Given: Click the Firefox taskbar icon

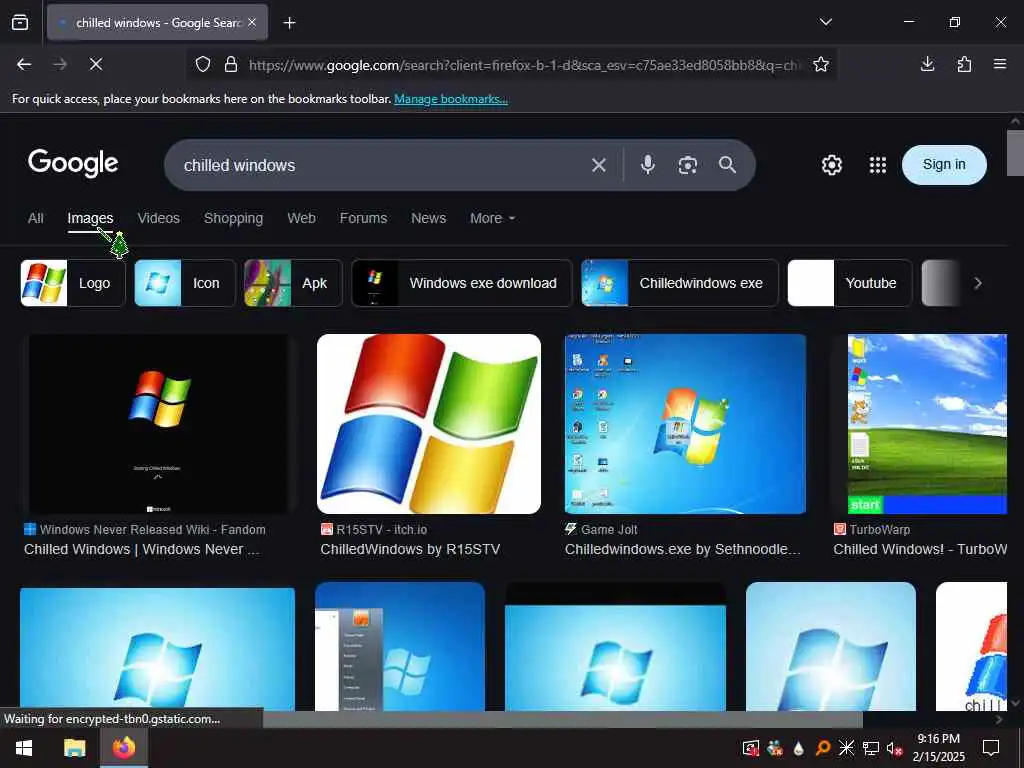Looking at the screenshot, I should (x=123, y=748).
